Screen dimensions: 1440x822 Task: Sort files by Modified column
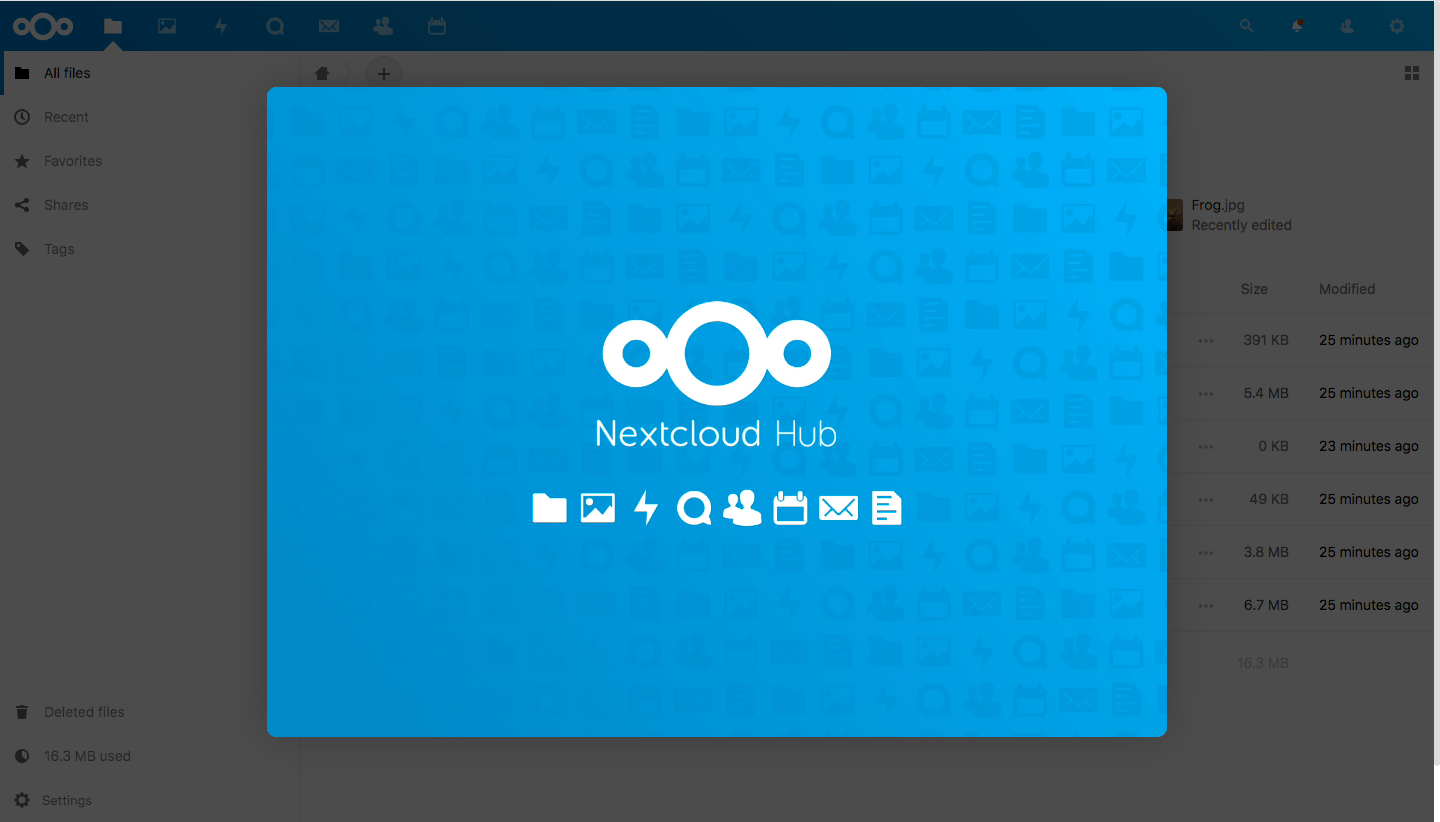1347,289
